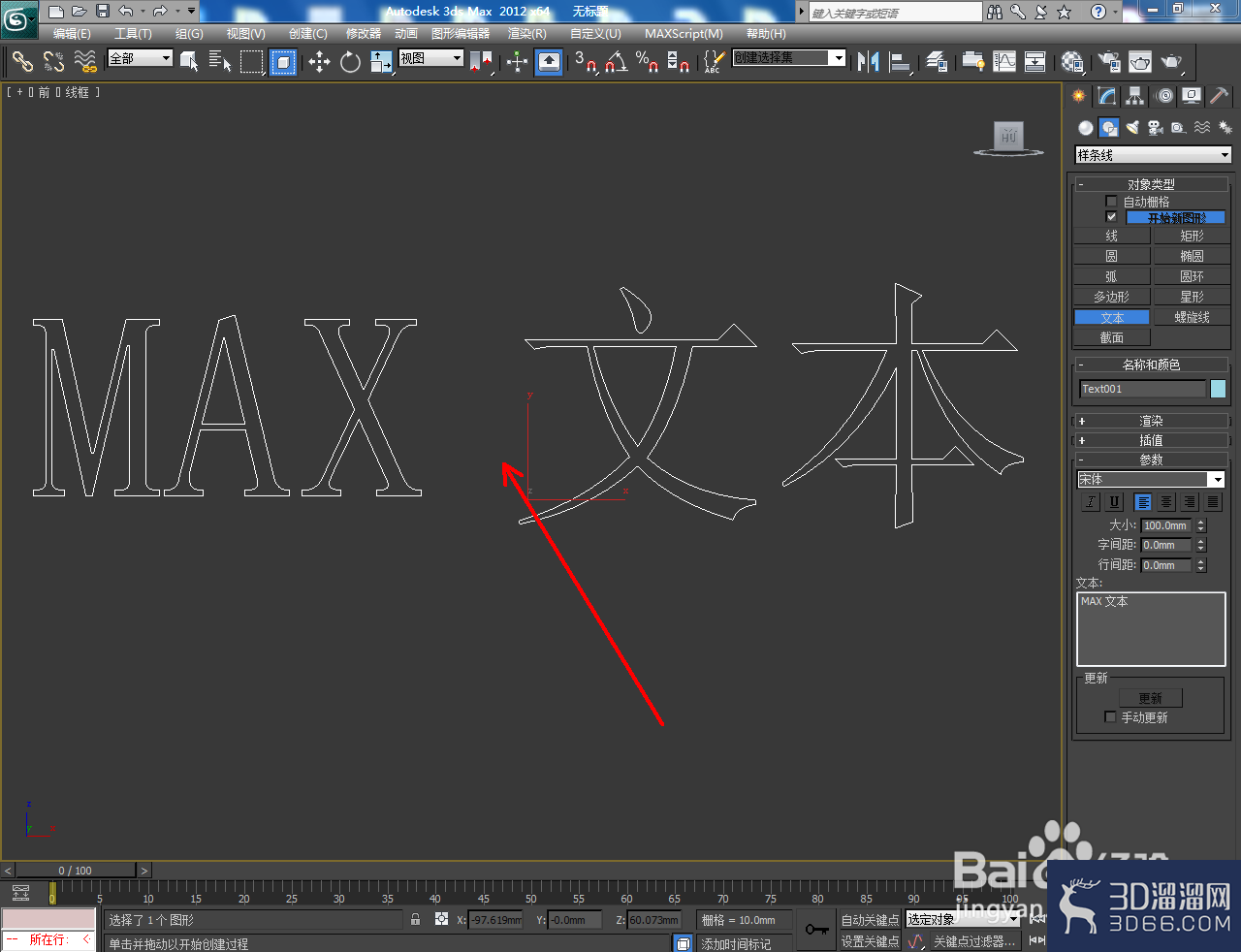Viewport: 1241px width, 952px height.
Task: Click the Align tool icon
Action: pyautogui.click(x=901, y=62)
